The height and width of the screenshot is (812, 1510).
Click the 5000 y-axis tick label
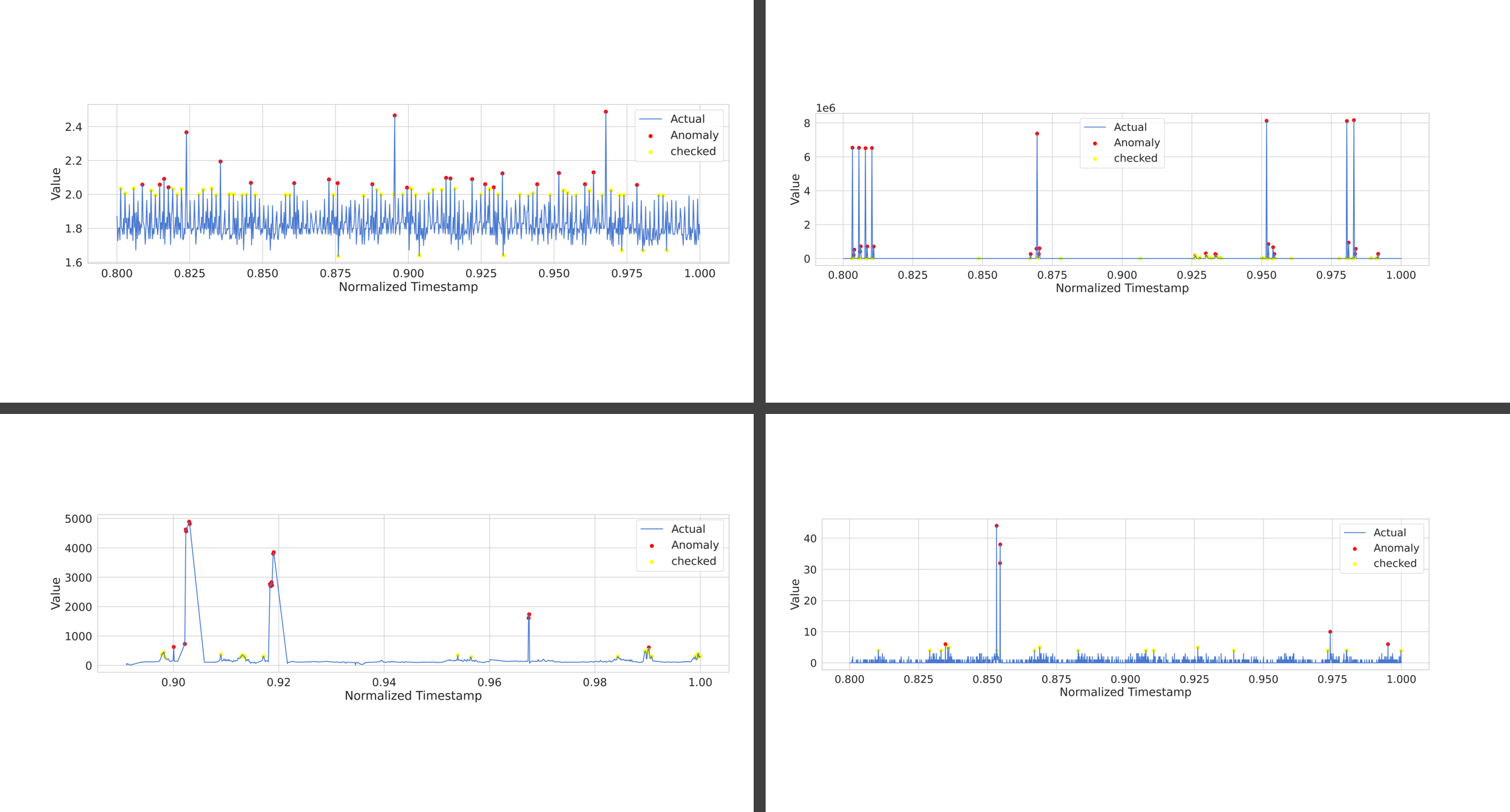(x=78, y=519)
